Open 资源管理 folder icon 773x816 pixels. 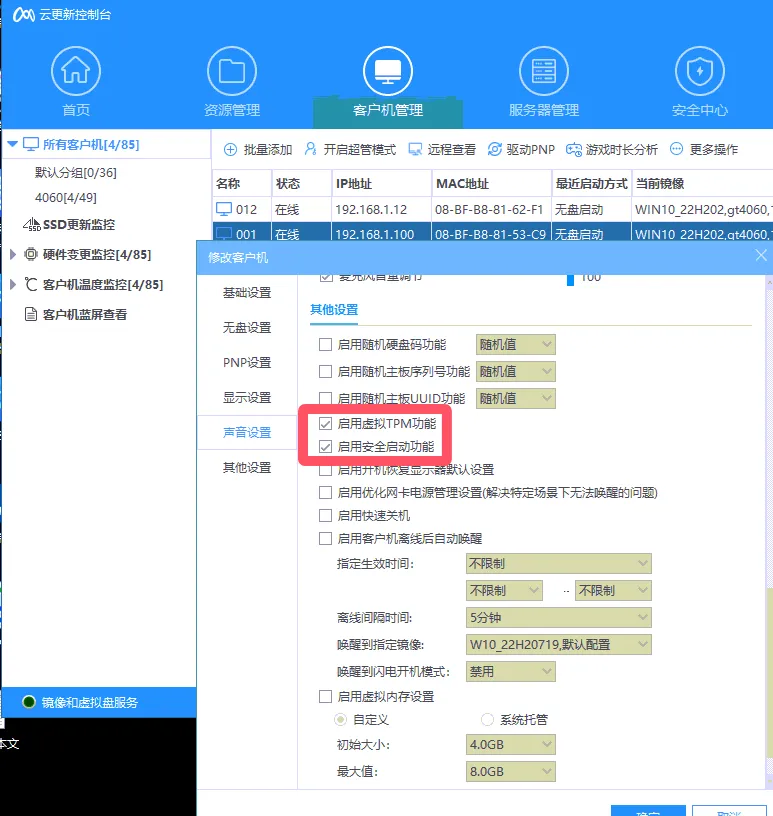pos(232,71)
